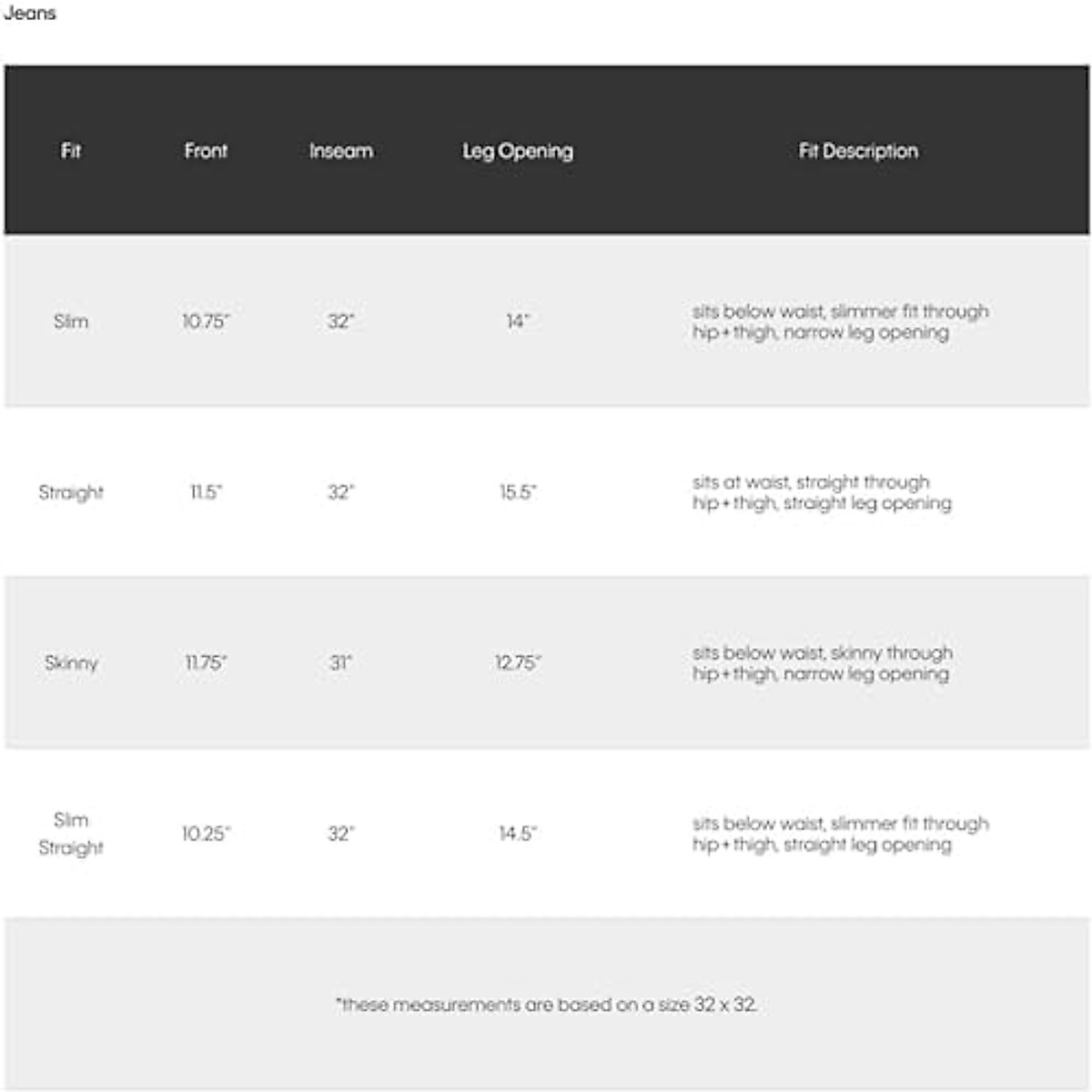Click the Skinny fit description text
This screenshot has width=1092, height=1092.
(x=821, y=663)
